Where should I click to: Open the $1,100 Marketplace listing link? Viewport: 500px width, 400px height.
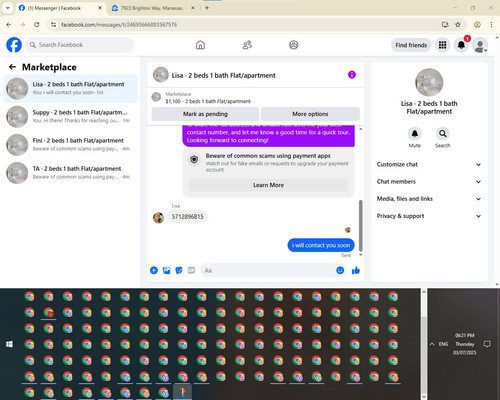[208, 101]
